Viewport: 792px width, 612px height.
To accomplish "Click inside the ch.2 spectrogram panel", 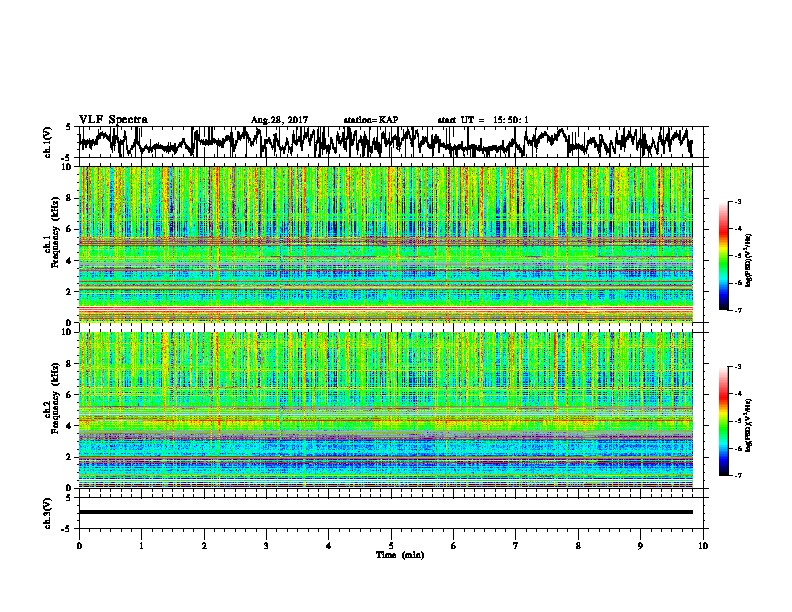I will [386, 410].
